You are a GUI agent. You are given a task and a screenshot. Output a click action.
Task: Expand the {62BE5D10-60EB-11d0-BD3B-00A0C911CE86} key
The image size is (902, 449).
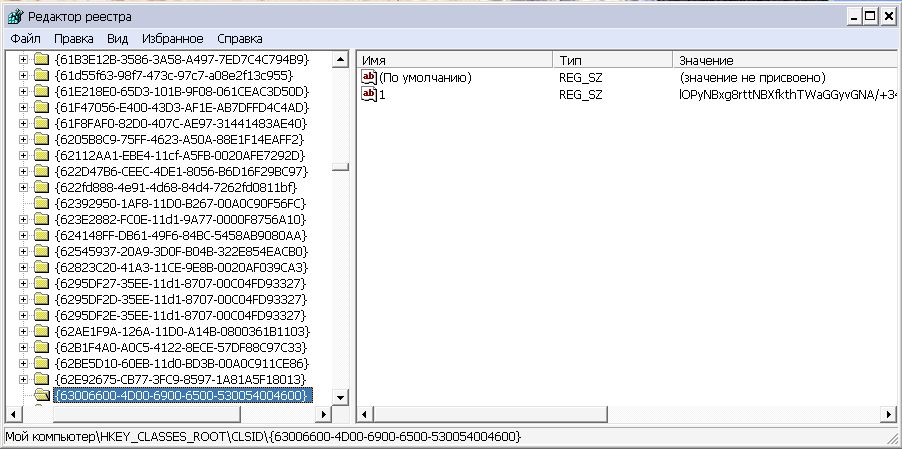point(24,363)
